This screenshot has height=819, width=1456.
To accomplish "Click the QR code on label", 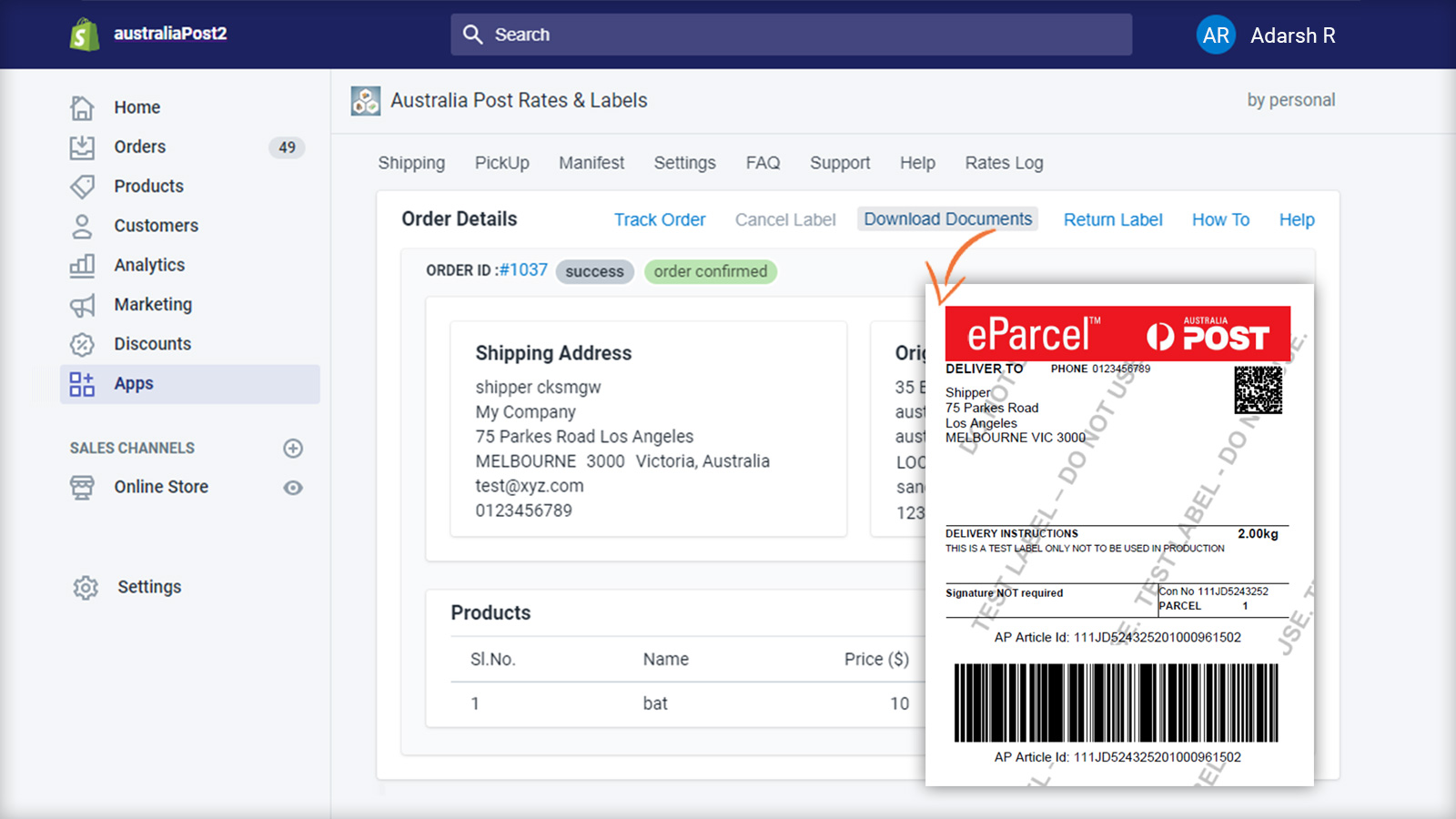I will coord(1259,390).
